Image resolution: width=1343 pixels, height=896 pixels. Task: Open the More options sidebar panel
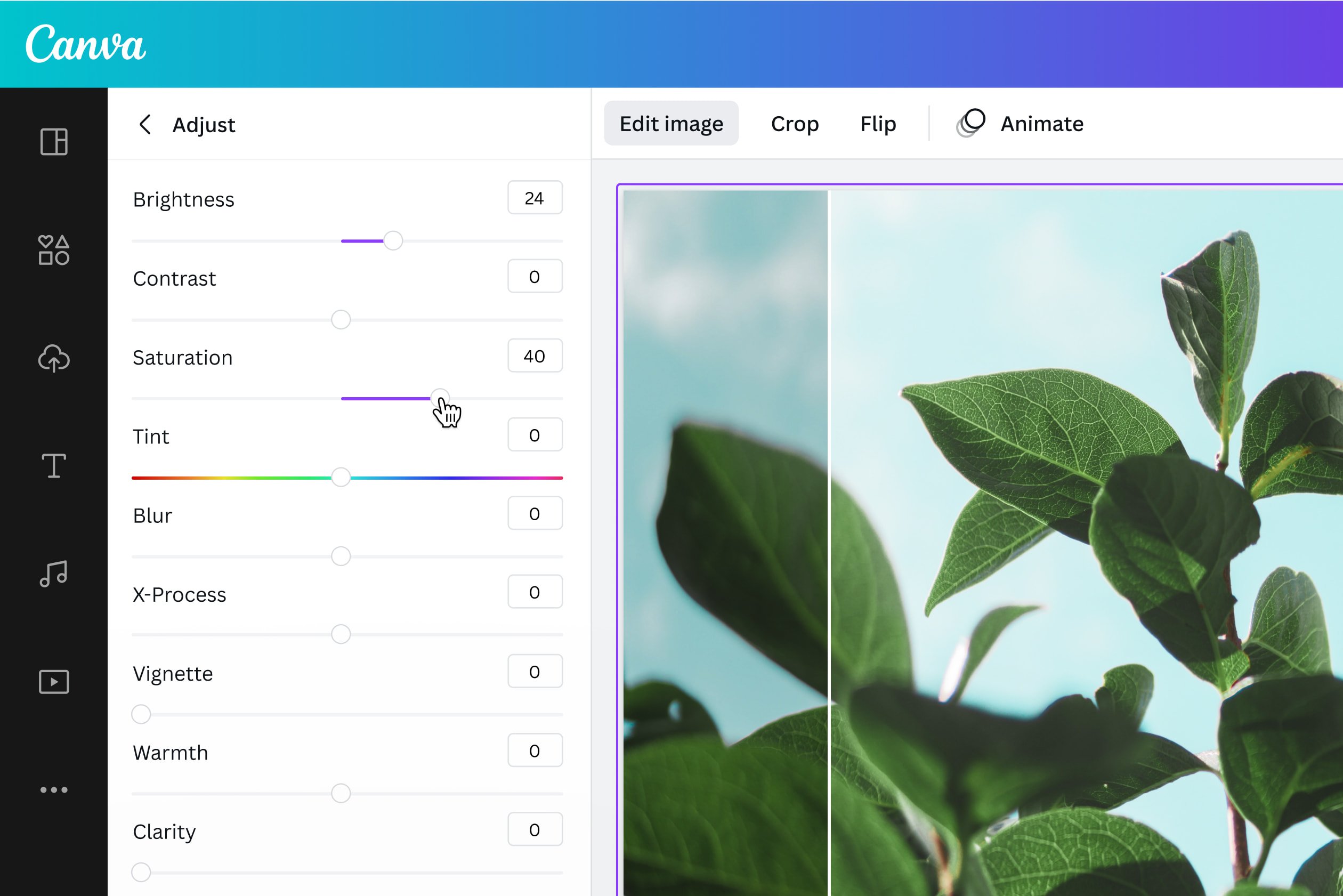pos(53,788)
